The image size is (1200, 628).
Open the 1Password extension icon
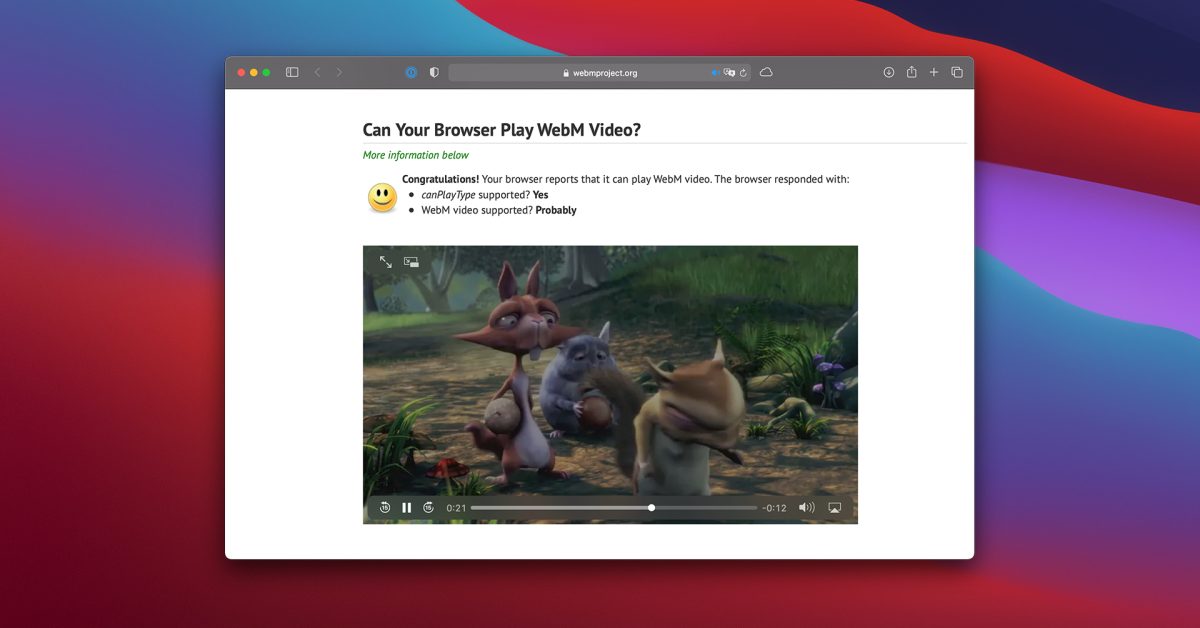point(411,73)
